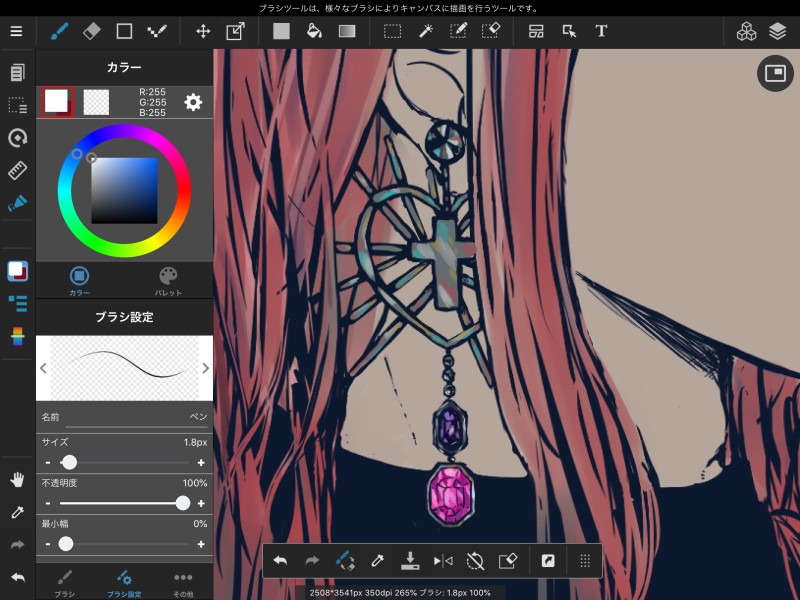The width and height of the screenshot is (800, 600).
Task: Select the fill rectangle tool
Action: [x=281, y=31]
